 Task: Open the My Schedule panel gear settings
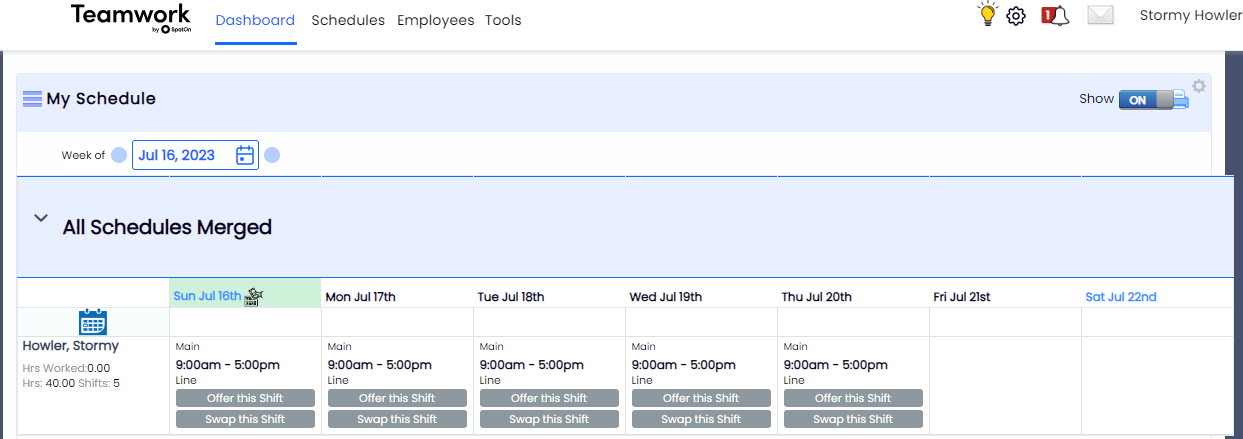[1199, 86]
